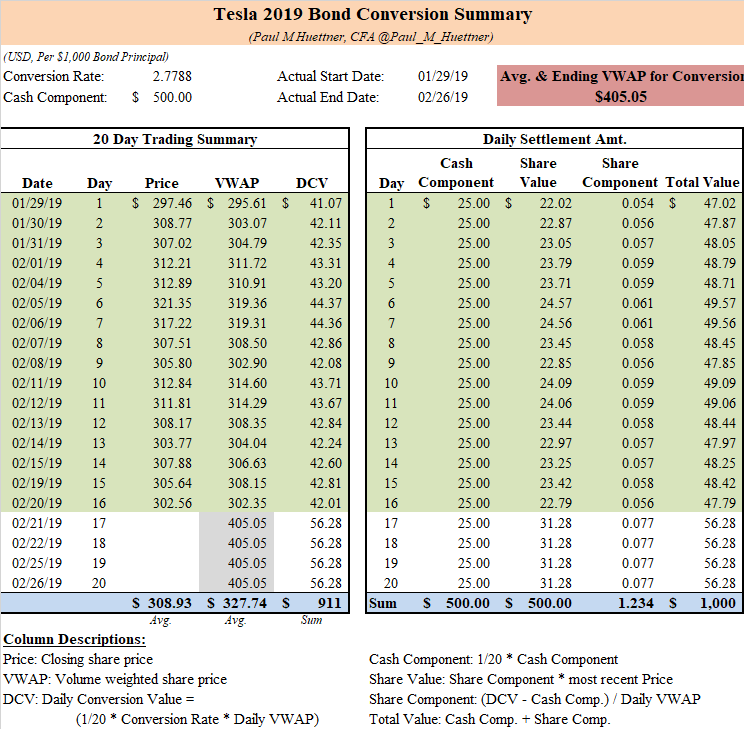
Task: Click date cell 02/08/19
Action: tap(37, 363)
